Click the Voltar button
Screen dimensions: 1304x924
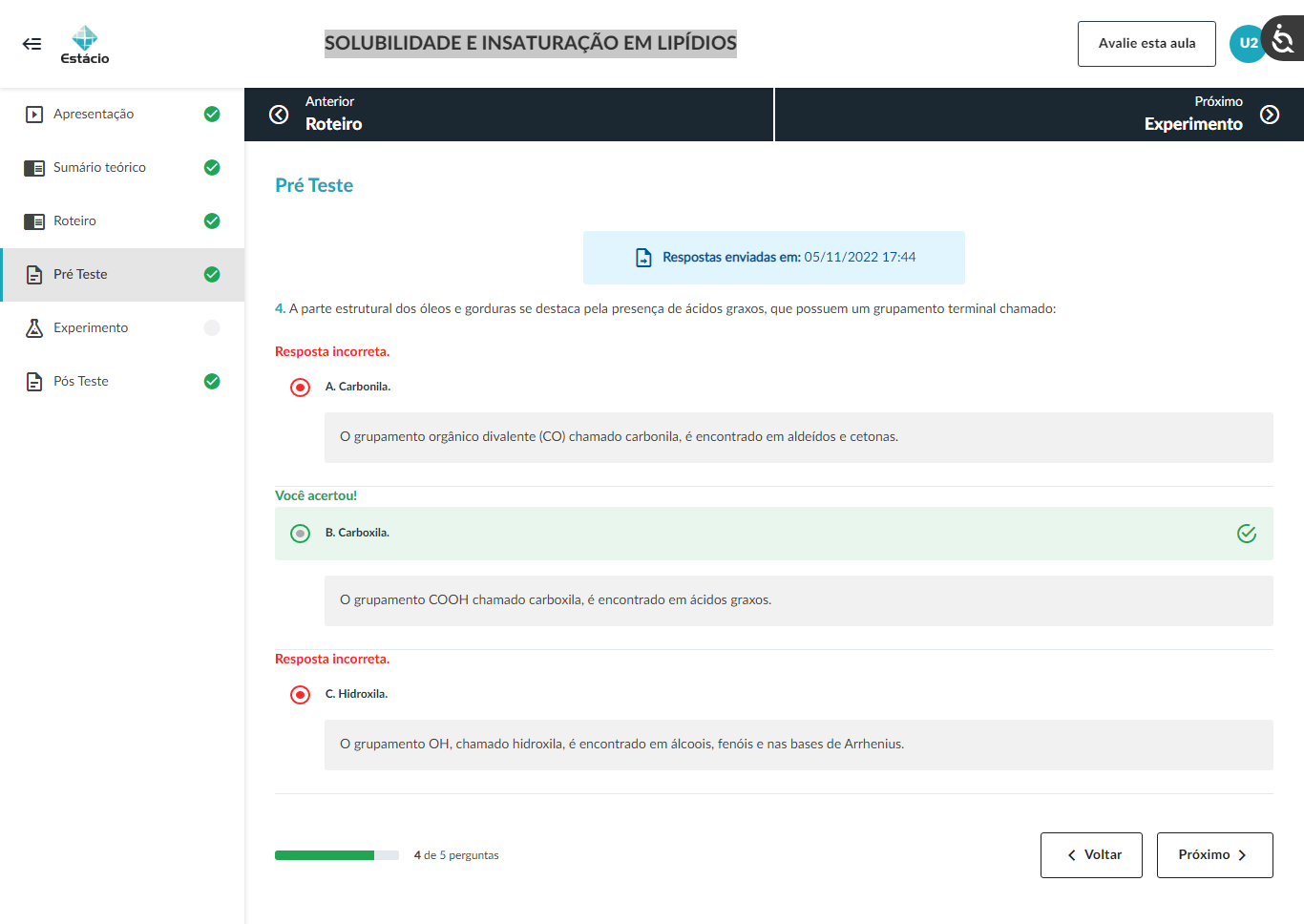click(1090, 855)
